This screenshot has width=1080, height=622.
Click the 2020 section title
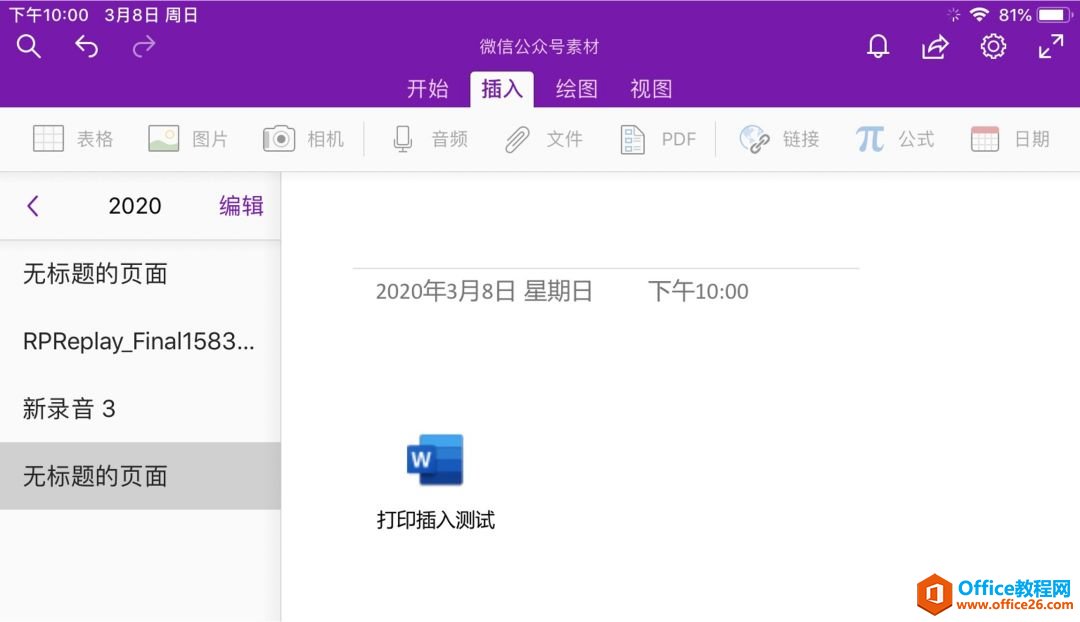(135, 206)
